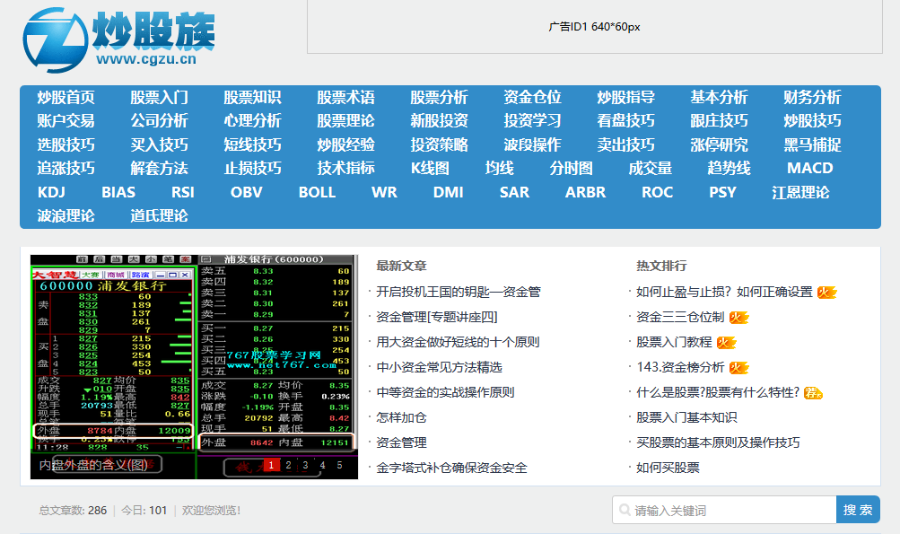The width and height of the screenshot is (900, 534).
Task: Switch carousel to slide 4
Action: coord(323,465)
